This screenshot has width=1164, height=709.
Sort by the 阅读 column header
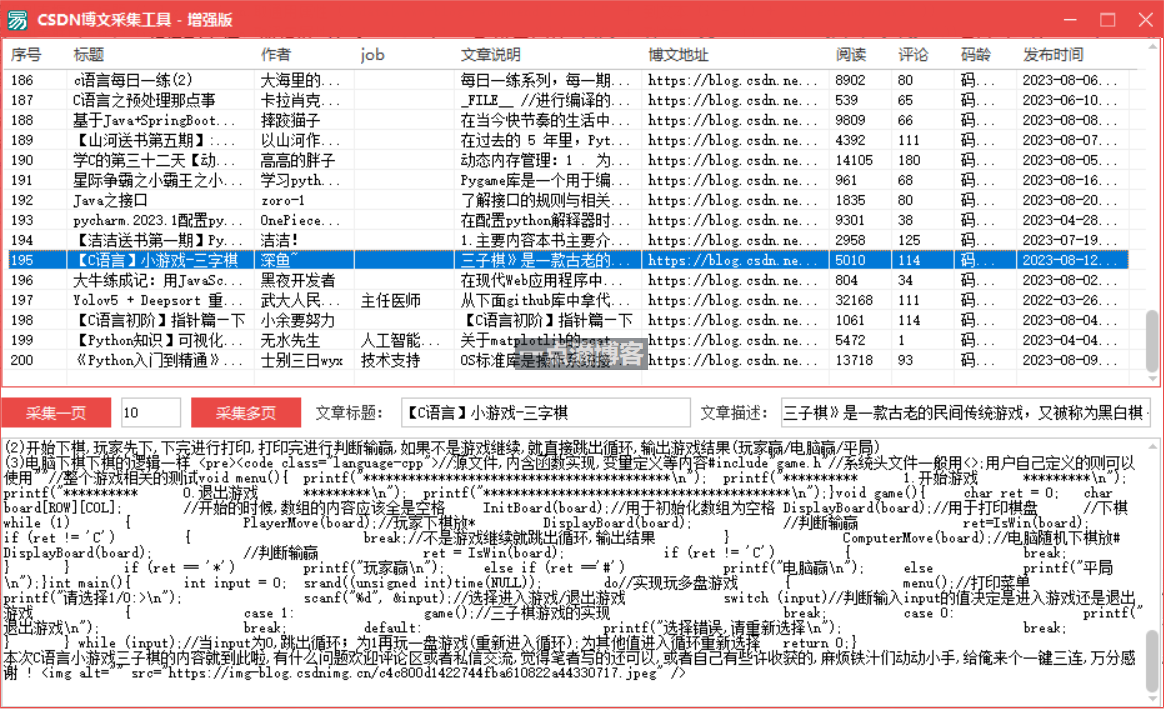(850, 54)
